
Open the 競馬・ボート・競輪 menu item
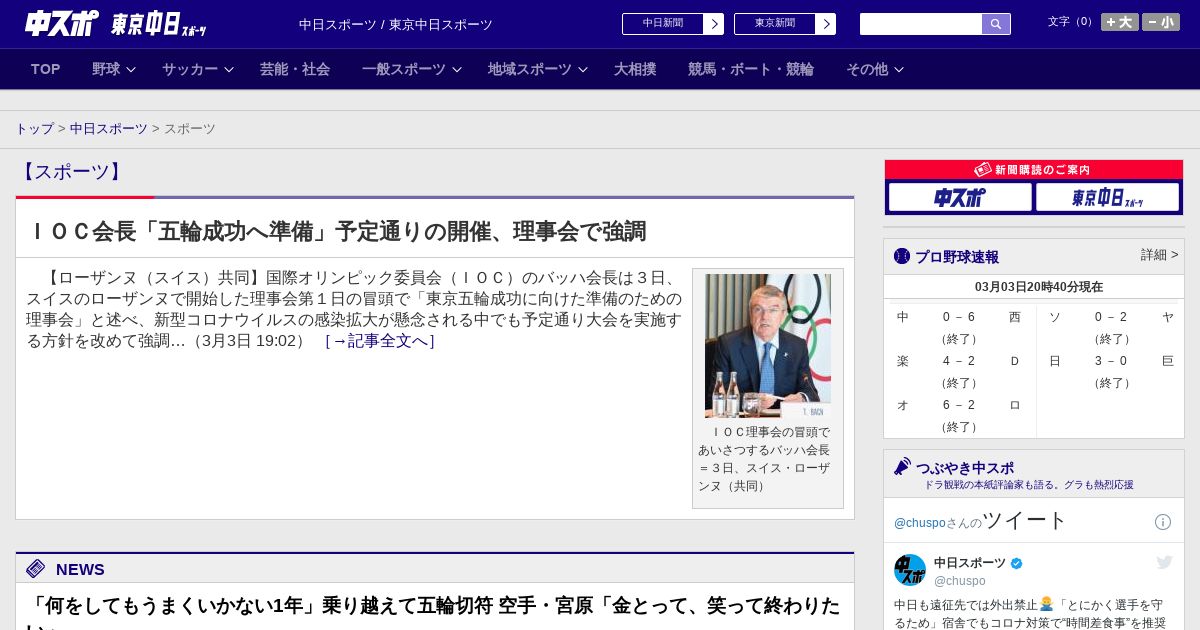pyautogui.click(x=751, y=69)
